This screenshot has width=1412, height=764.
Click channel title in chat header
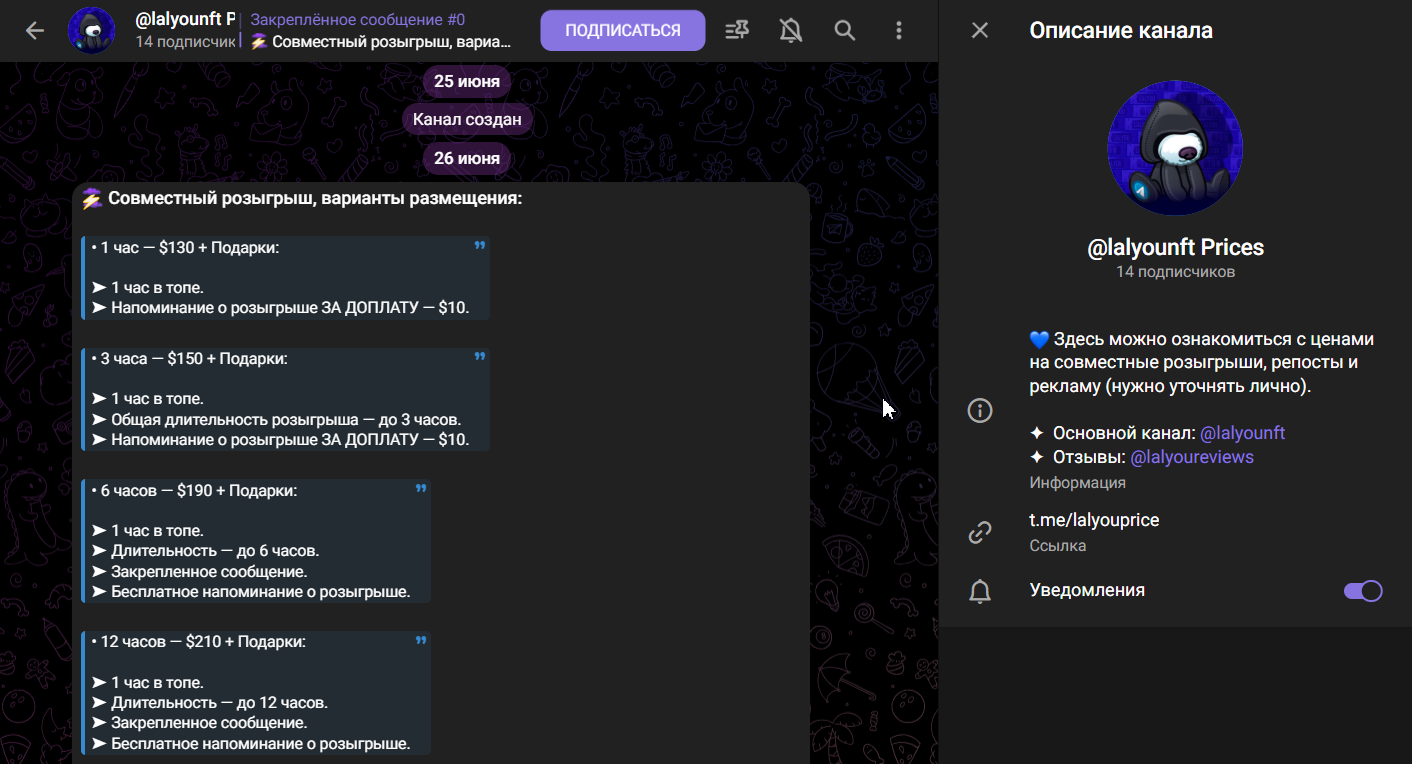186,19
